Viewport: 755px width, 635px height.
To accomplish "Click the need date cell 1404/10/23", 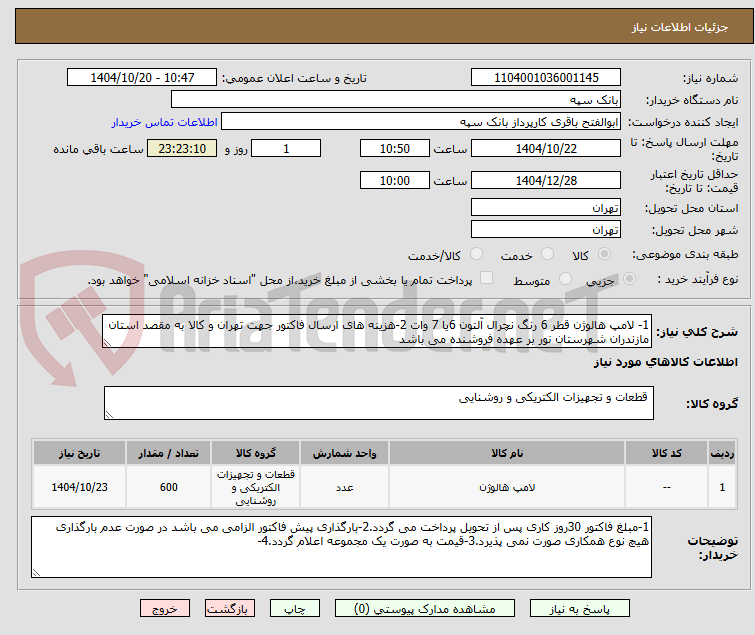I will 79,487.
